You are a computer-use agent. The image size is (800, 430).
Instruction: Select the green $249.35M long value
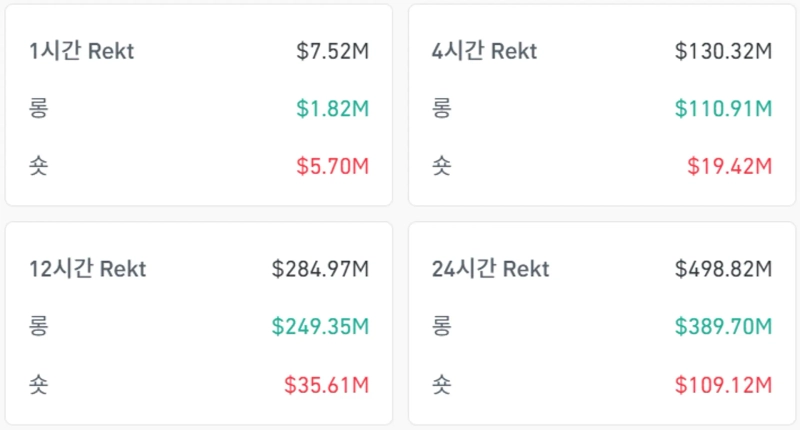[320, 326]
